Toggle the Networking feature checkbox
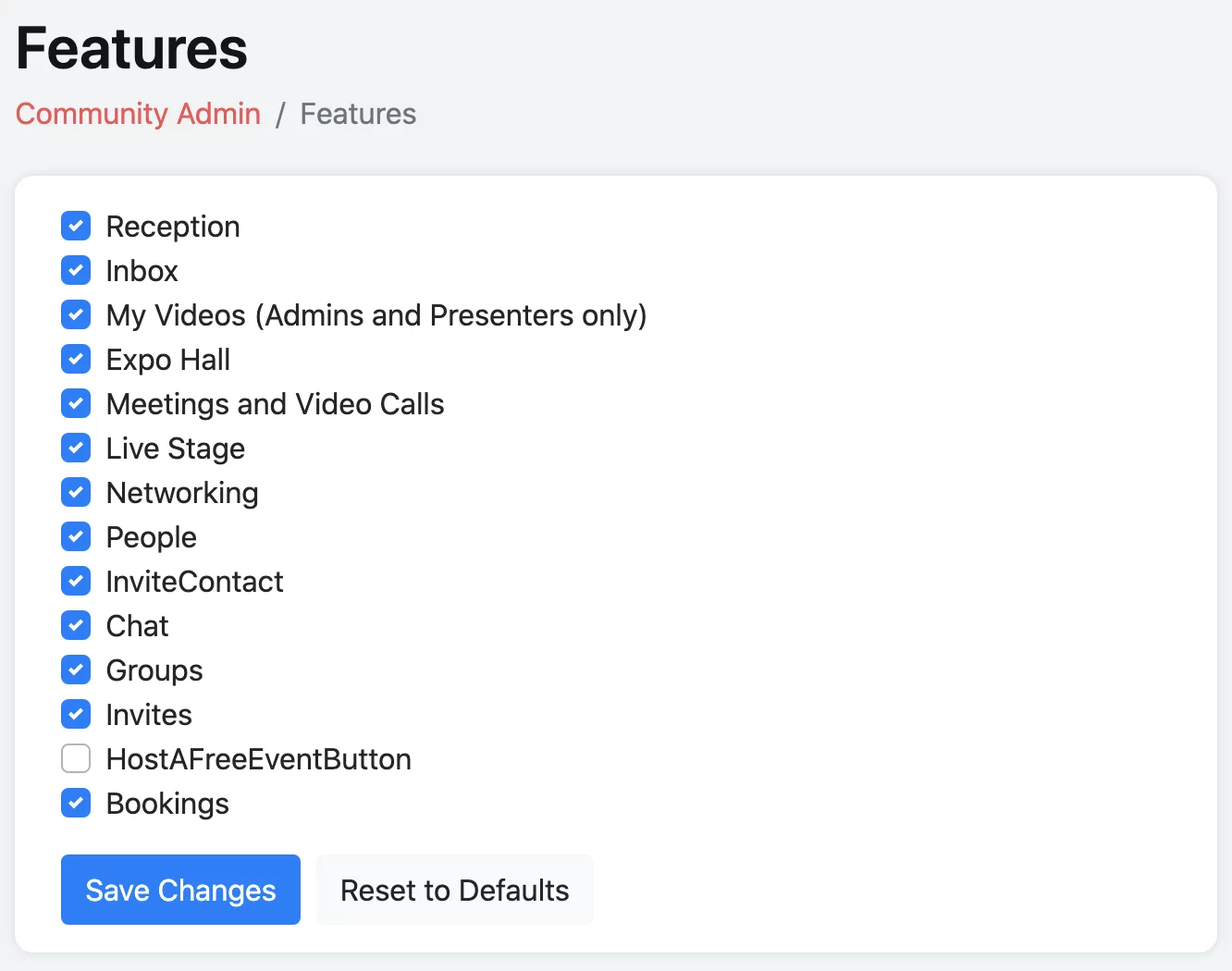Screen dimensions: 1232x971 (76, 492)
